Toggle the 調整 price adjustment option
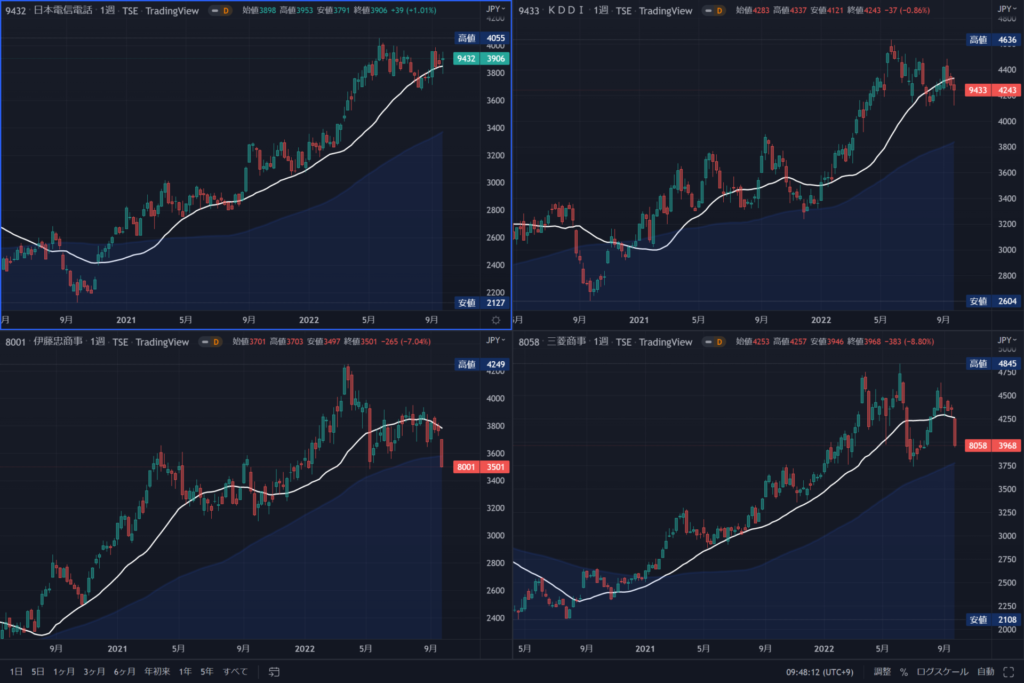The image size is (1024, 683). point(882,672)
